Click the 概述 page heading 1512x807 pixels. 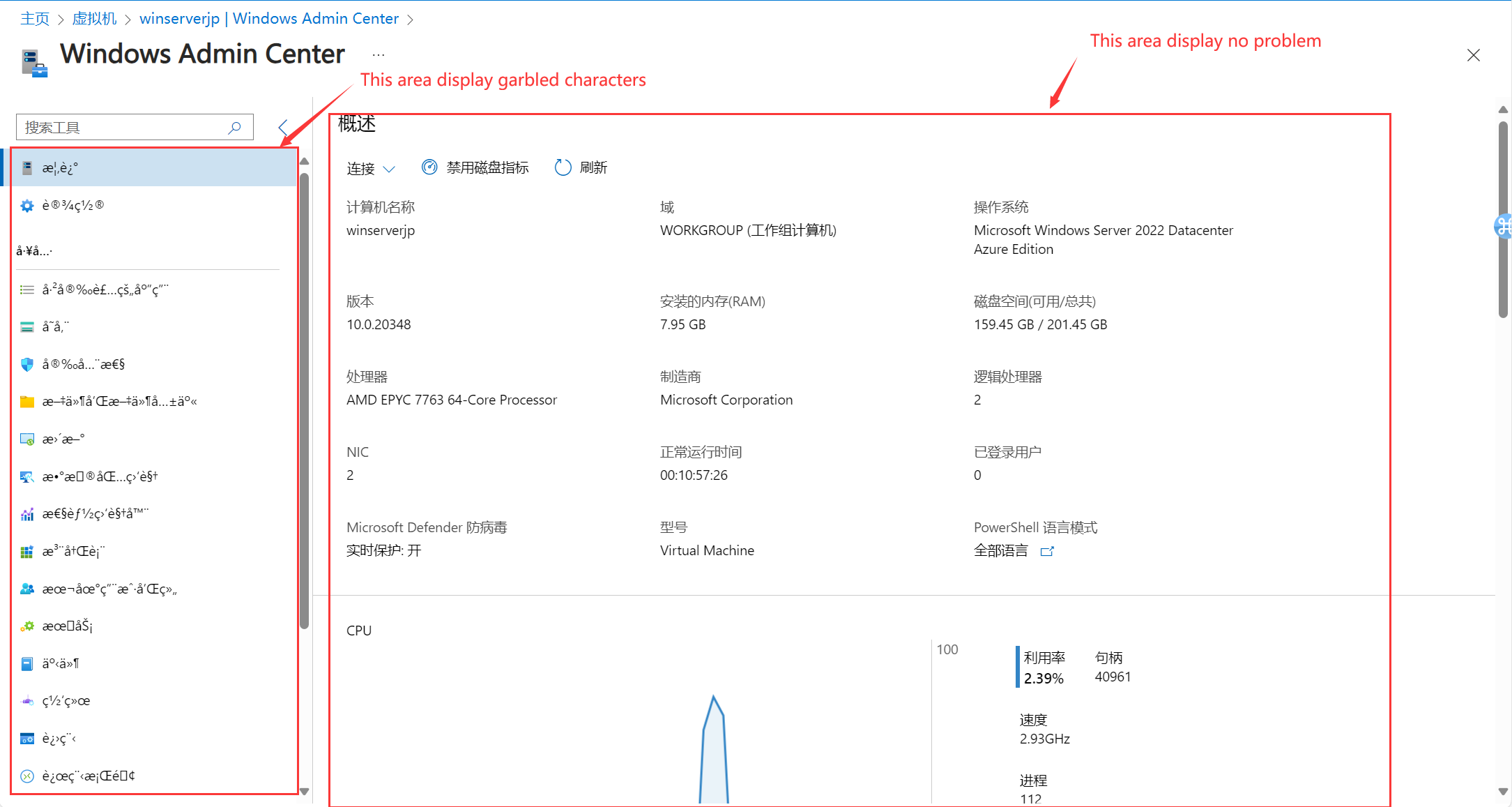click(x=357, y=124)
